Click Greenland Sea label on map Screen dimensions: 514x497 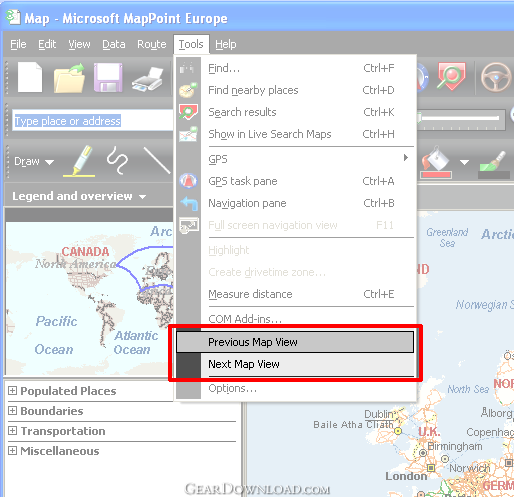[447, 237]
